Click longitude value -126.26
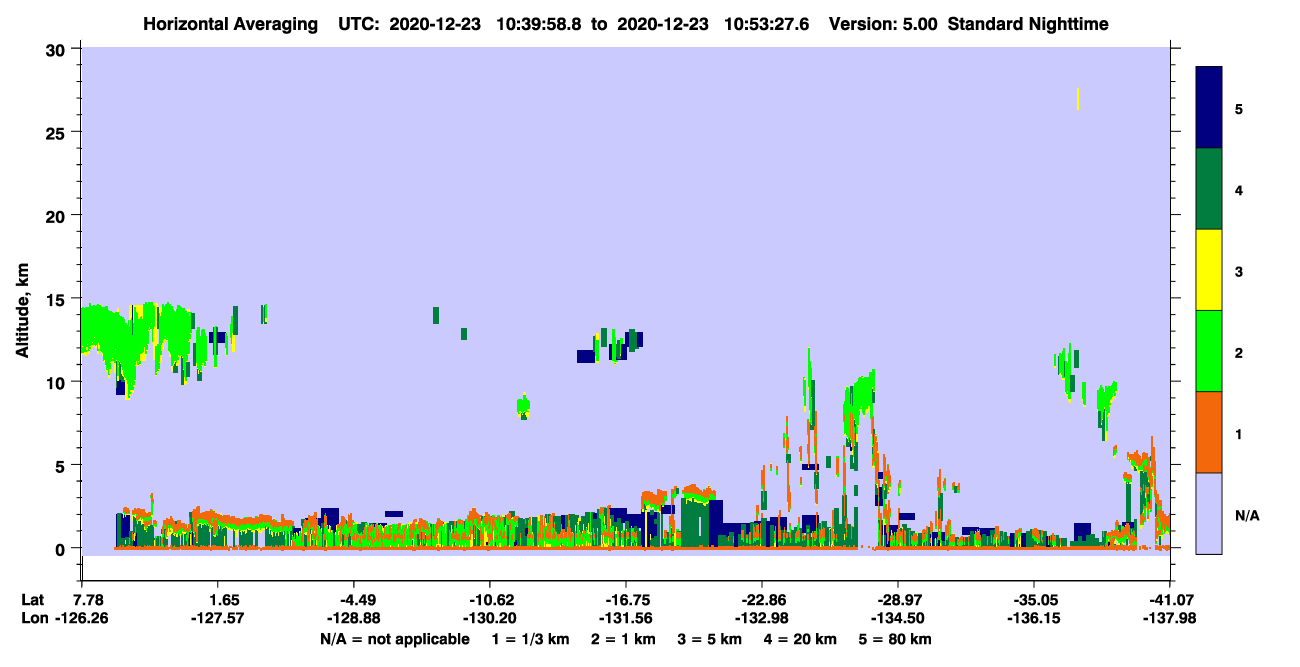1300x667 pixels. pos(82,618)
